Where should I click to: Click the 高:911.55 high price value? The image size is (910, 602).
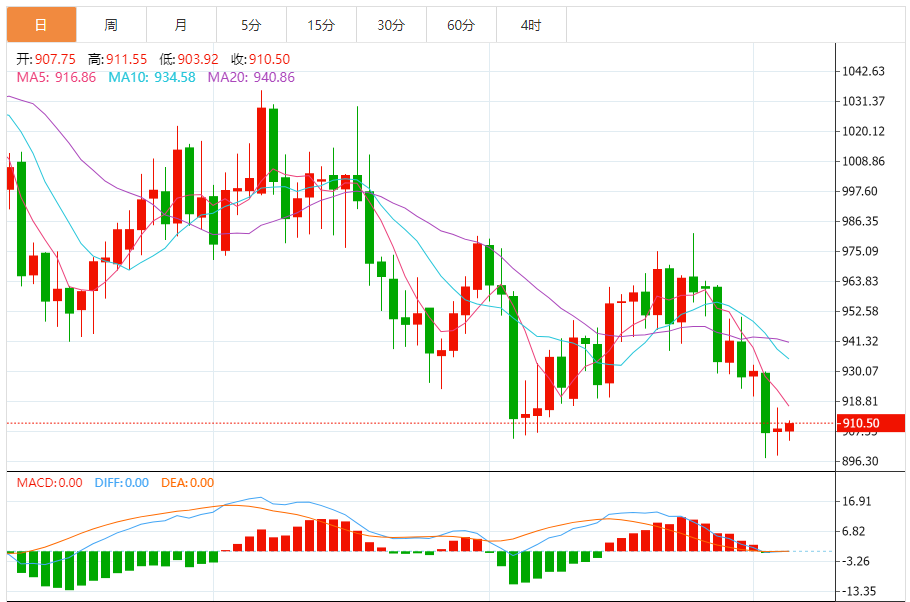coord(117,59)
